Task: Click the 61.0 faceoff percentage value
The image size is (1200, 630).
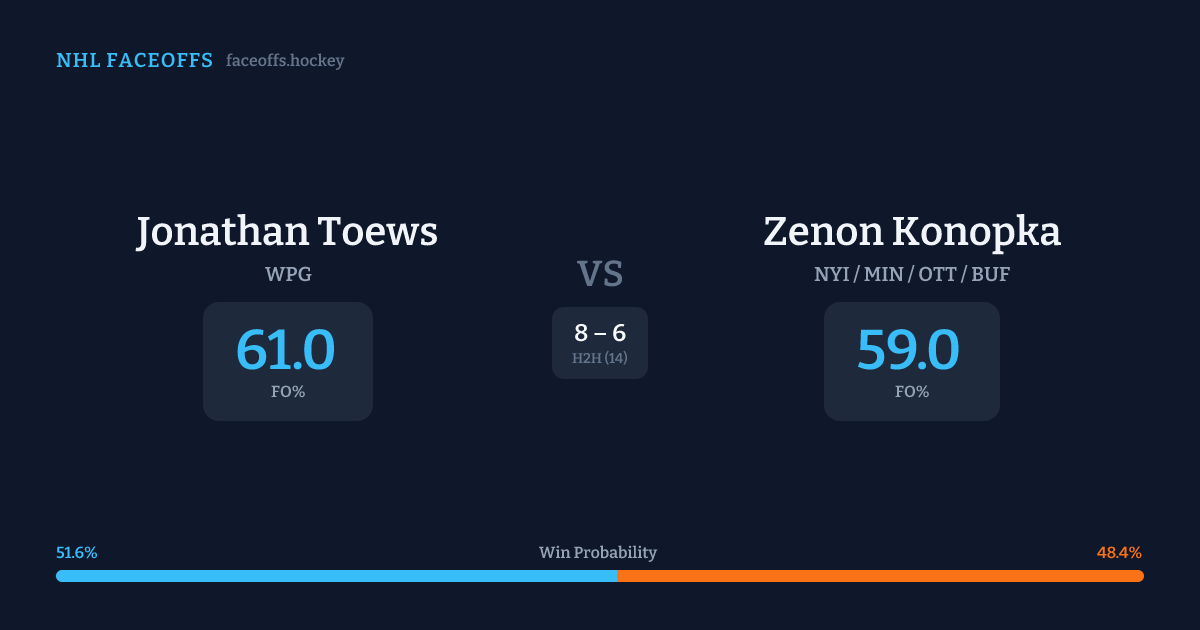Action: pyautogui.click(x=286, y=350)
